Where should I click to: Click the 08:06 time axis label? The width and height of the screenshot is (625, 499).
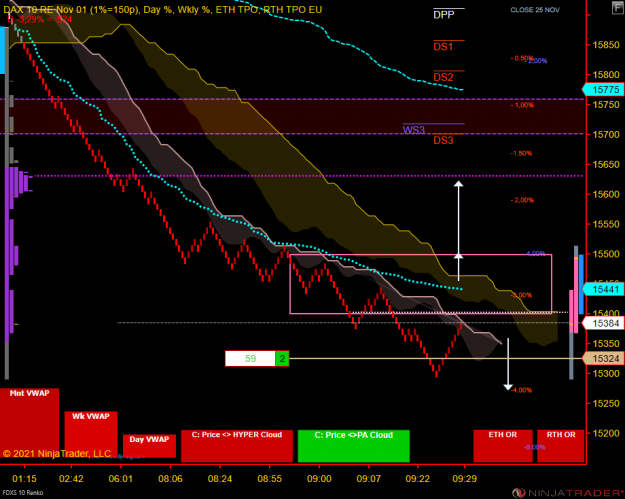pyautogui.click(x=171, y=479)
